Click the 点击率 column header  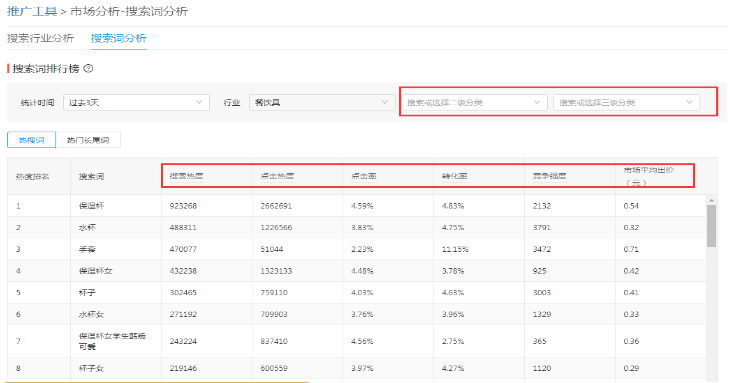click(364, 176)
